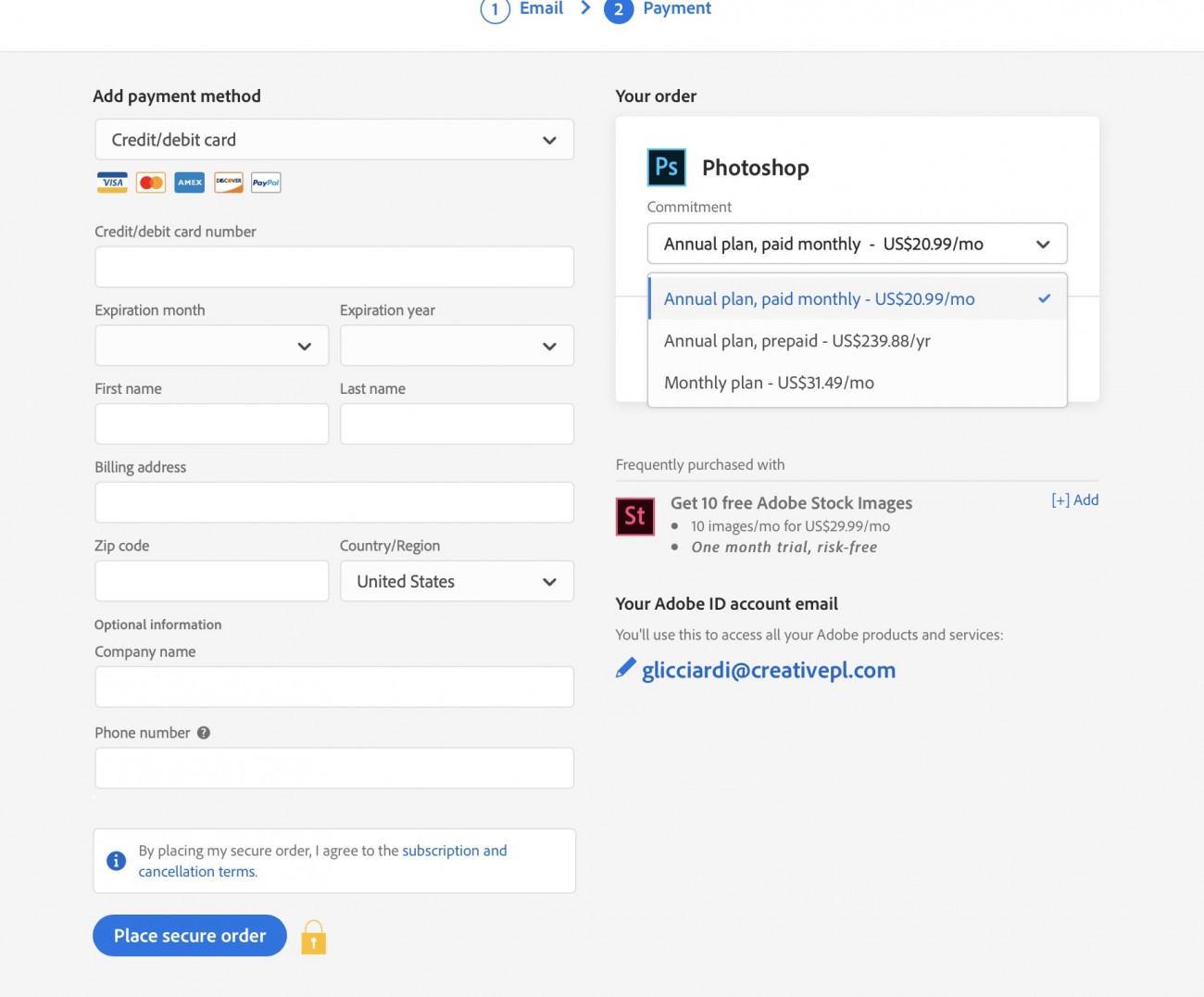Image resolution: width=1204 pixels, height=997 pixels.
Task: Focus the Credit/debit card number field
Action: coord(334,267)
